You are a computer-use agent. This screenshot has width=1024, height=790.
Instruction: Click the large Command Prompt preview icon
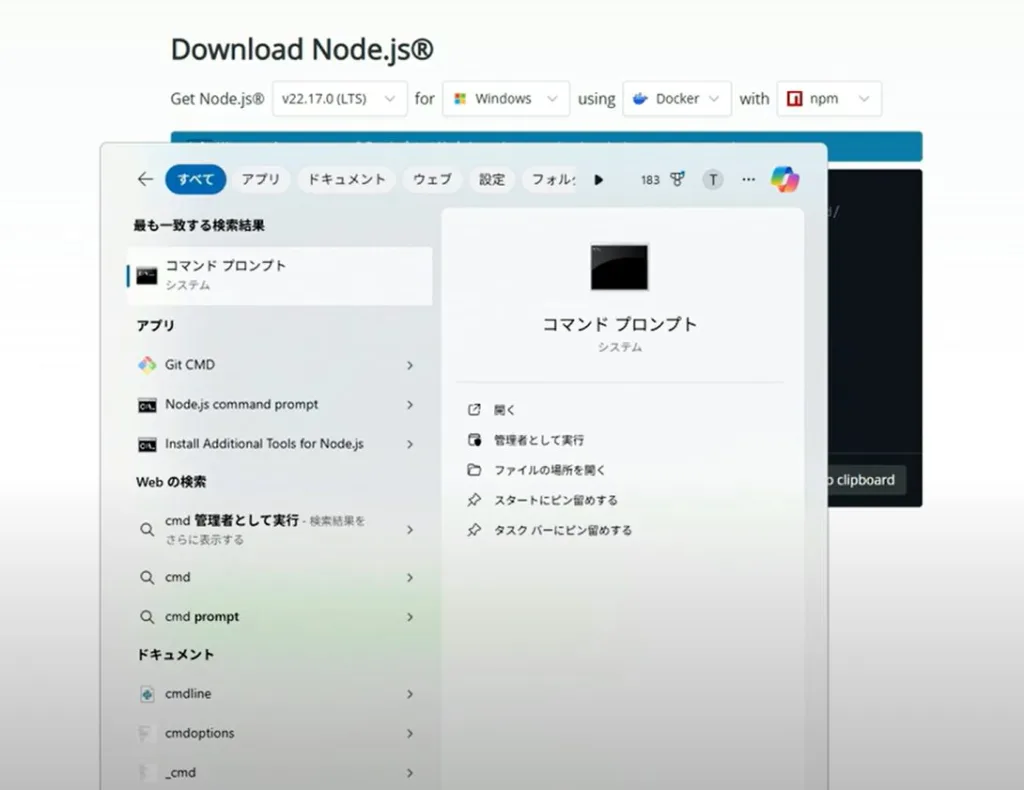(x=619, y=267)
